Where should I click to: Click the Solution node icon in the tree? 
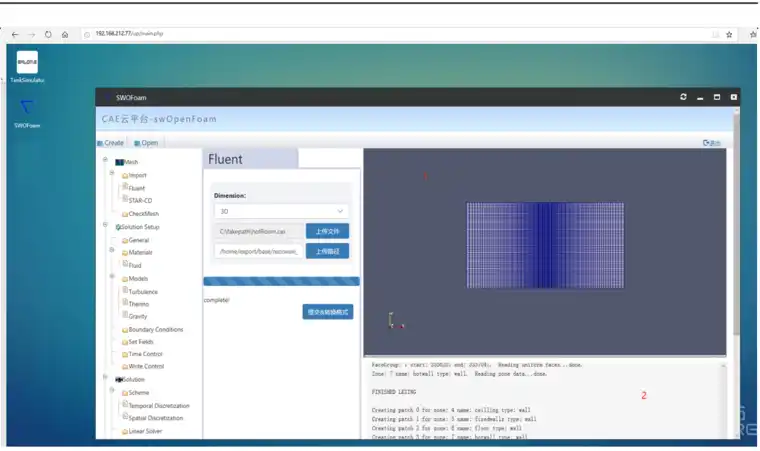tap(119, 379)
